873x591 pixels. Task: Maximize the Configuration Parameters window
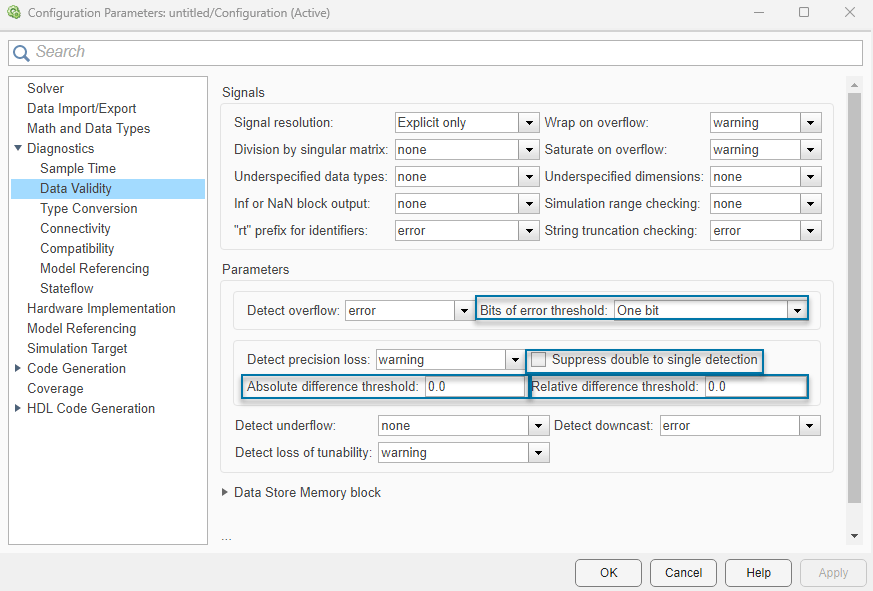tap(804, 12)
